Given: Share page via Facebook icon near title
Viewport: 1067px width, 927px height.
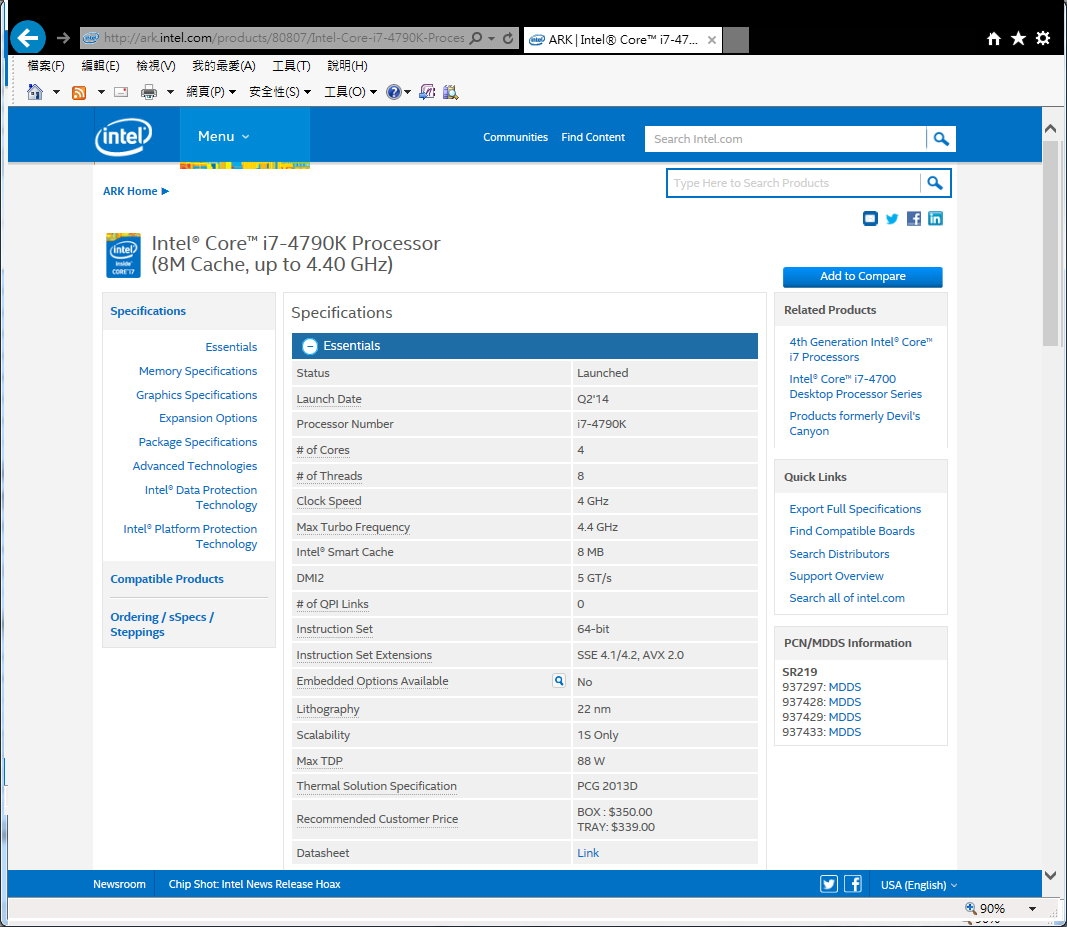Looking at the screenshot, I should [914, 218].
